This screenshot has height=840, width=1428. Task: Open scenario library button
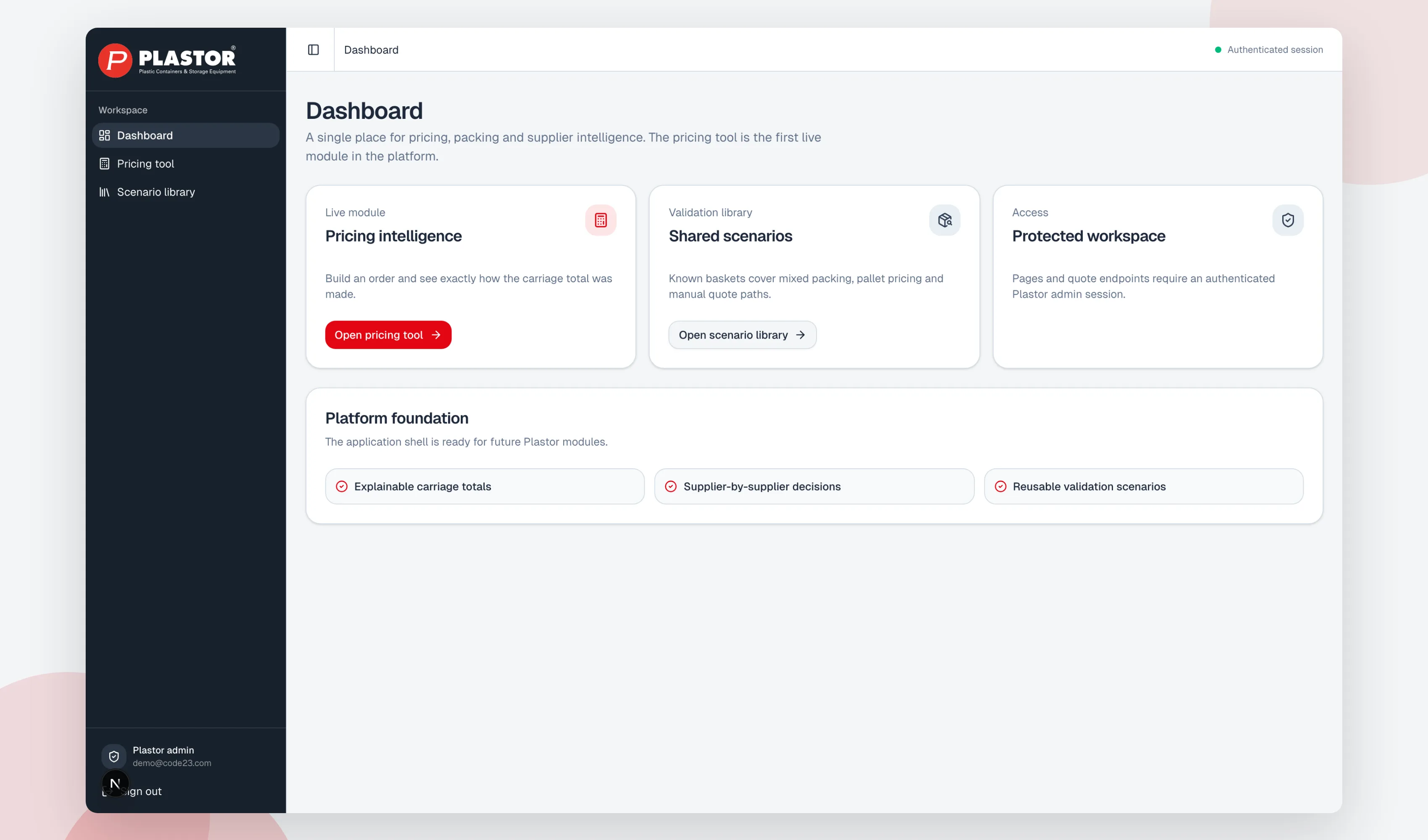[x=742, y=335]
